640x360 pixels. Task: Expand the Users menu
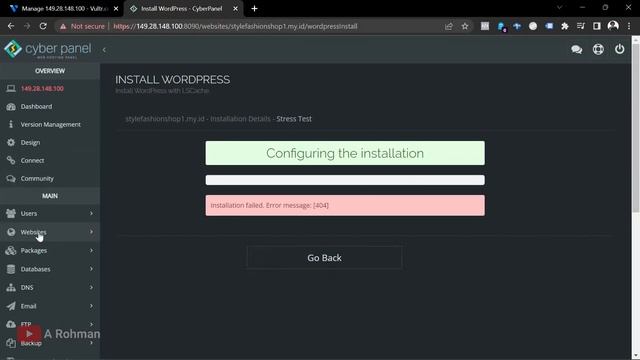[x=50, y=213]
